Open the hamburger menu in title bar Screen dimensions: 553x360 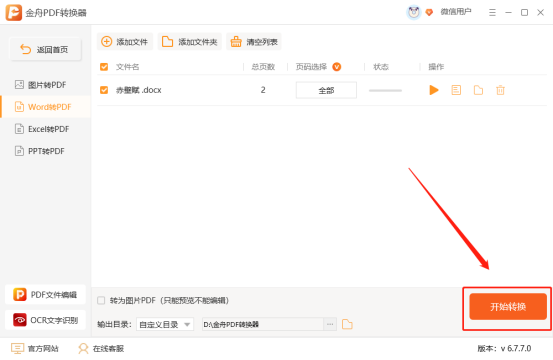[492, 13]
